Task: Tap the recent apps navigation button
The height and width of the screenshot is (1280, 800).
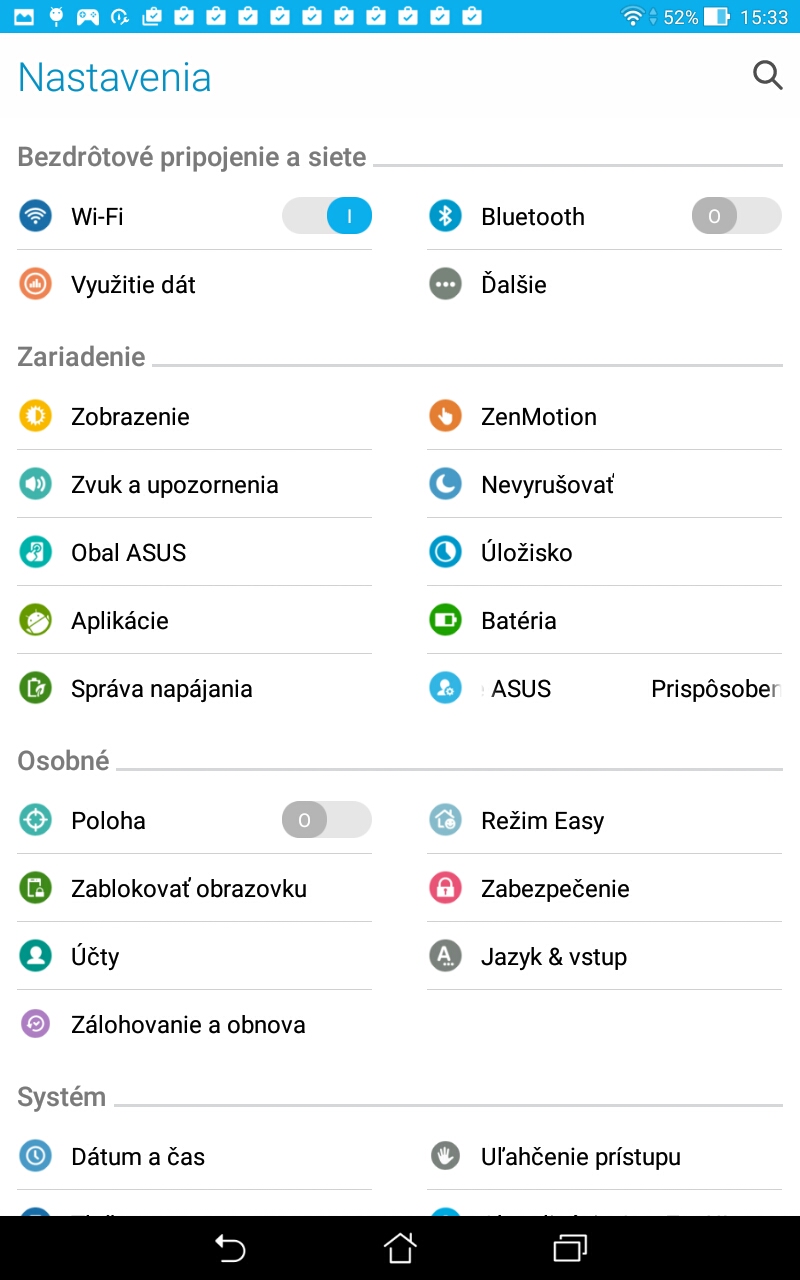Action: (569, 1247)
